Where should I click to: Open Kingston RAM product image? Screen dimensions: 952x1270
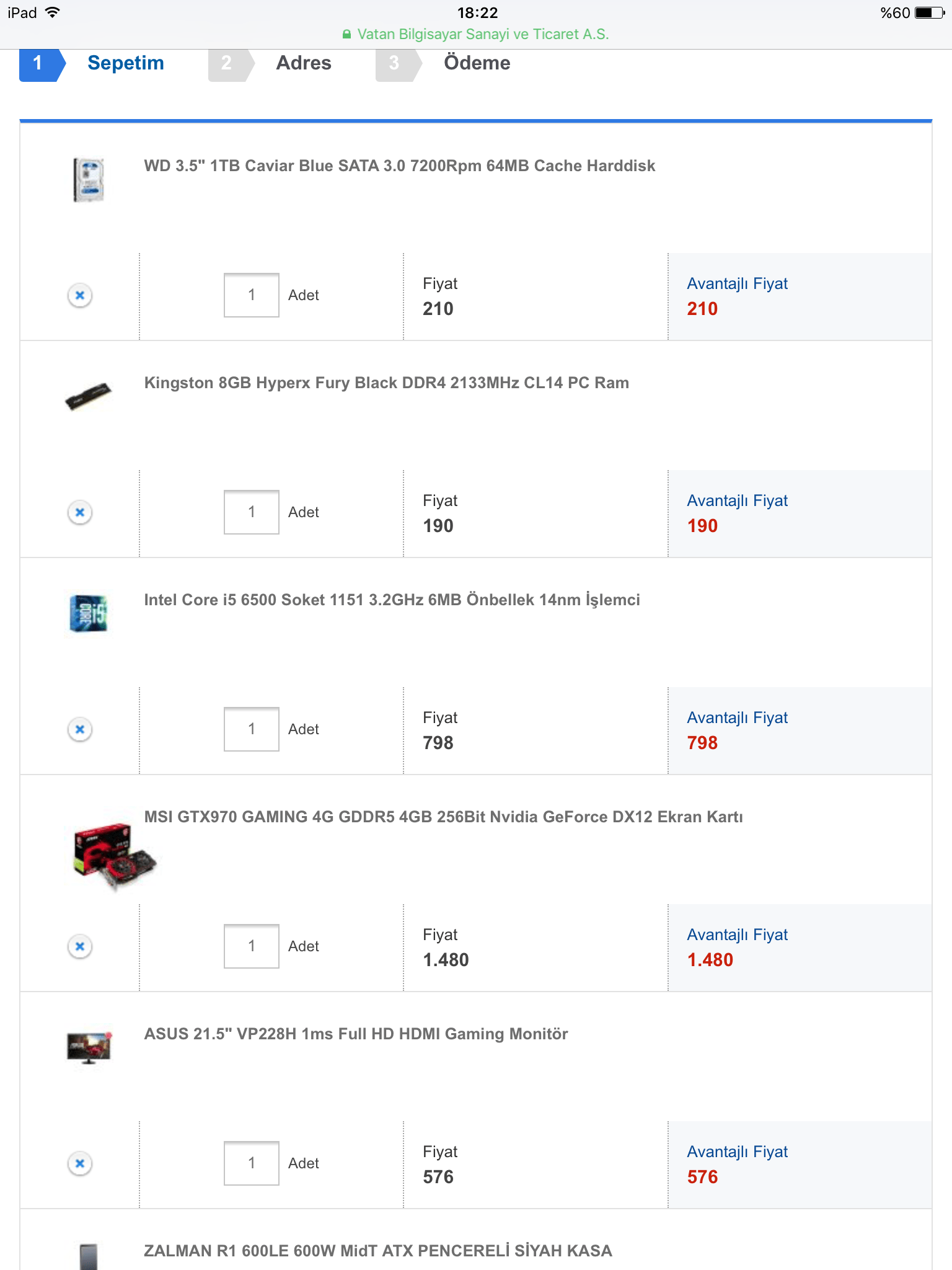(89, 396)
